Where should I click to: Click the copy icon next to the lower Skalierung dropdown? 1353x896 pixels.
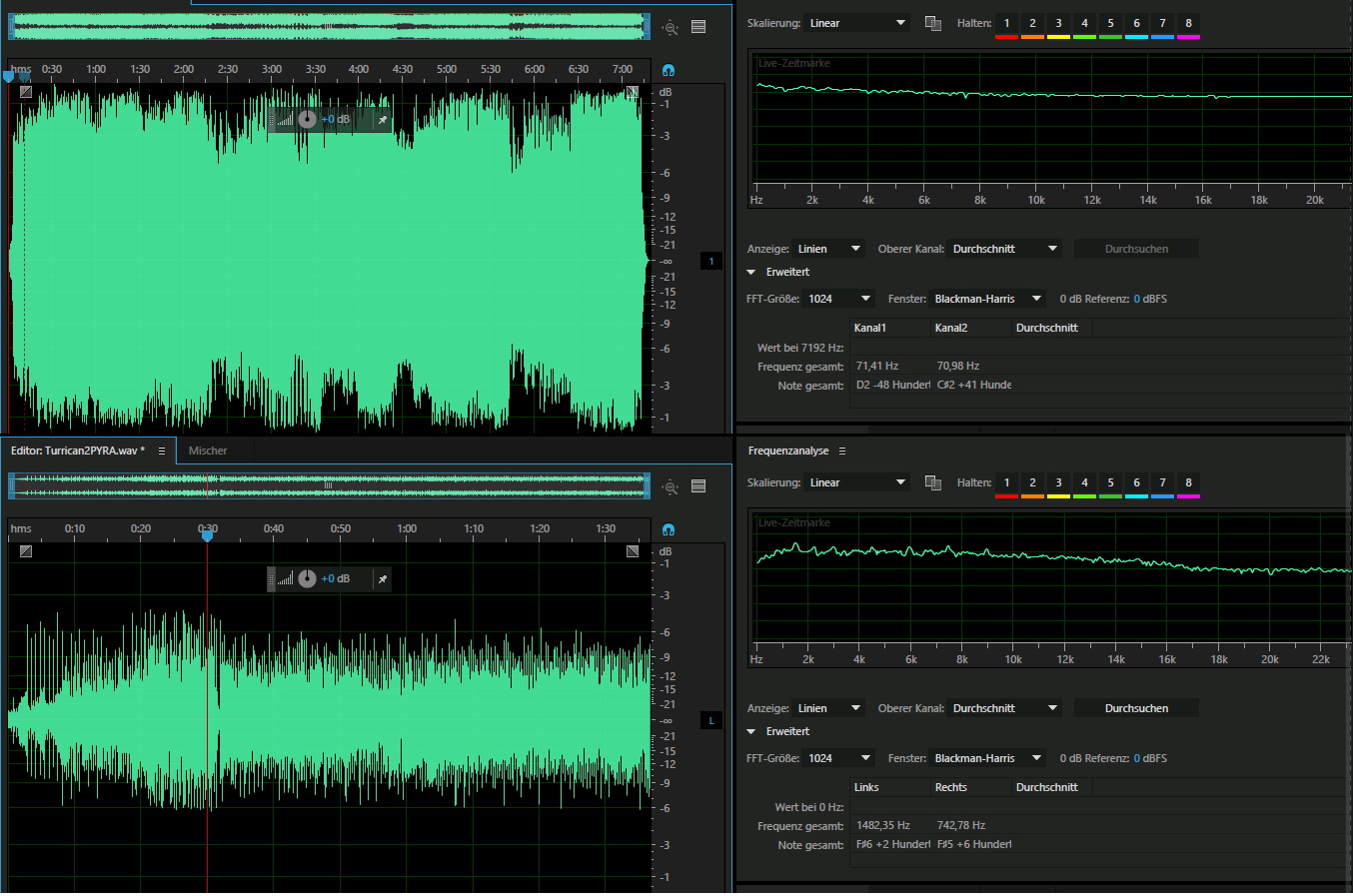point(933,482)
